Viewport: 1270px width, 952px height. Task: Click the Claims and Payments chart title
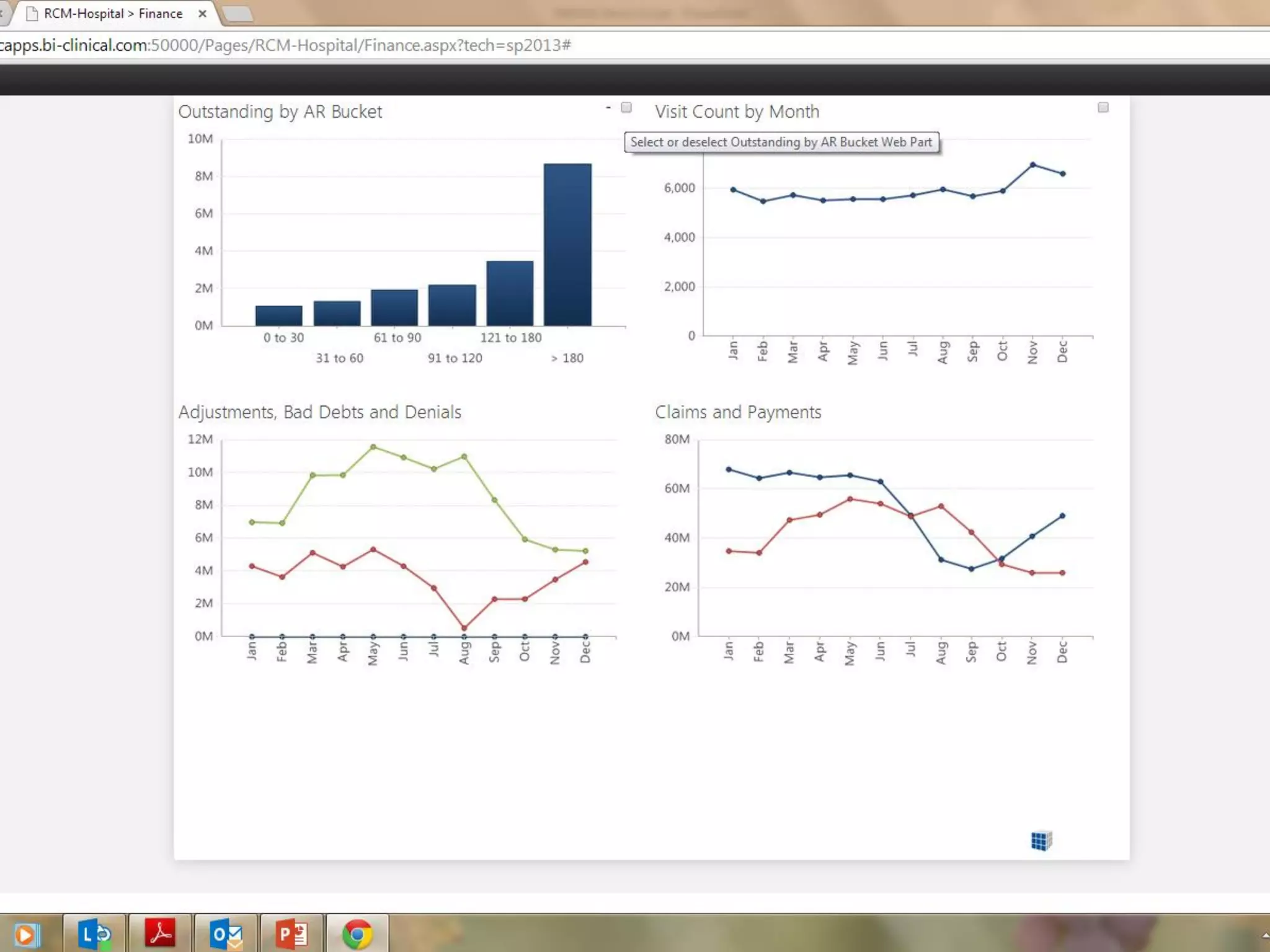pos(738,412)
